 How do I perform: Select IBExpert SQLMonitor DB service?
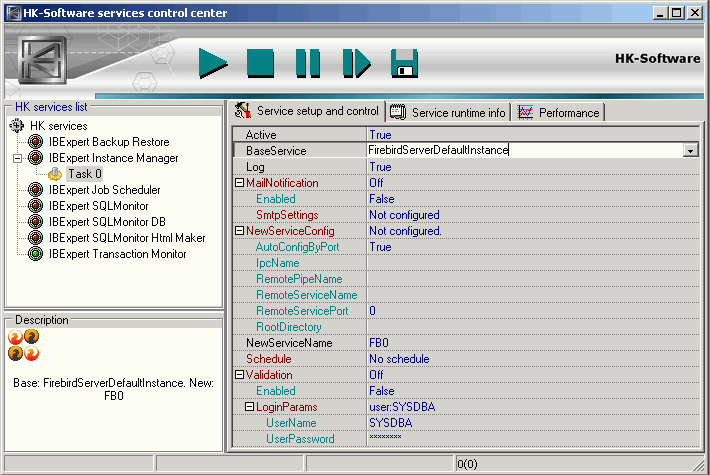point(107,222)
